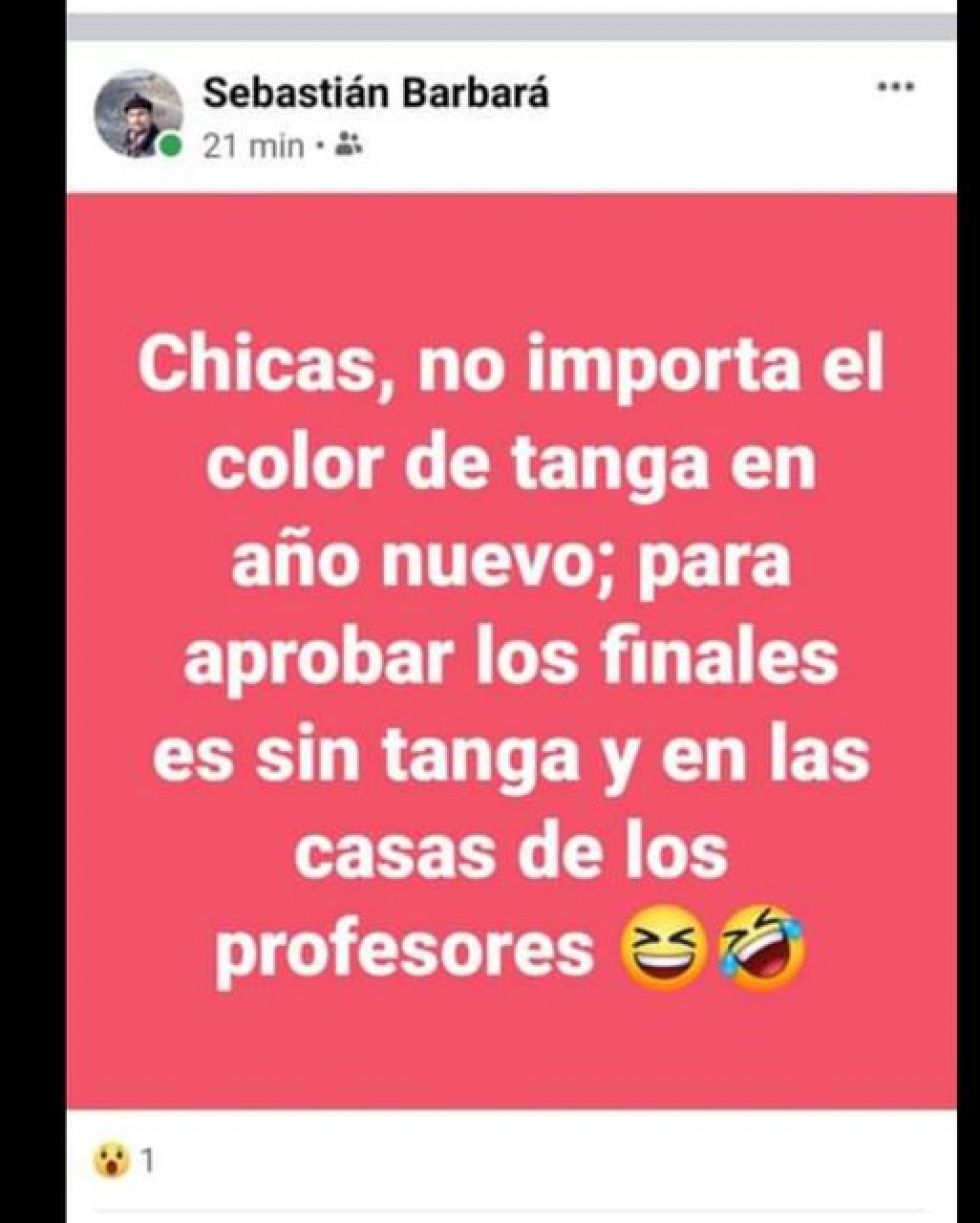View who reacted via count 1
The width and height of the screenshot is (980, 1223).
(148, 1162)
